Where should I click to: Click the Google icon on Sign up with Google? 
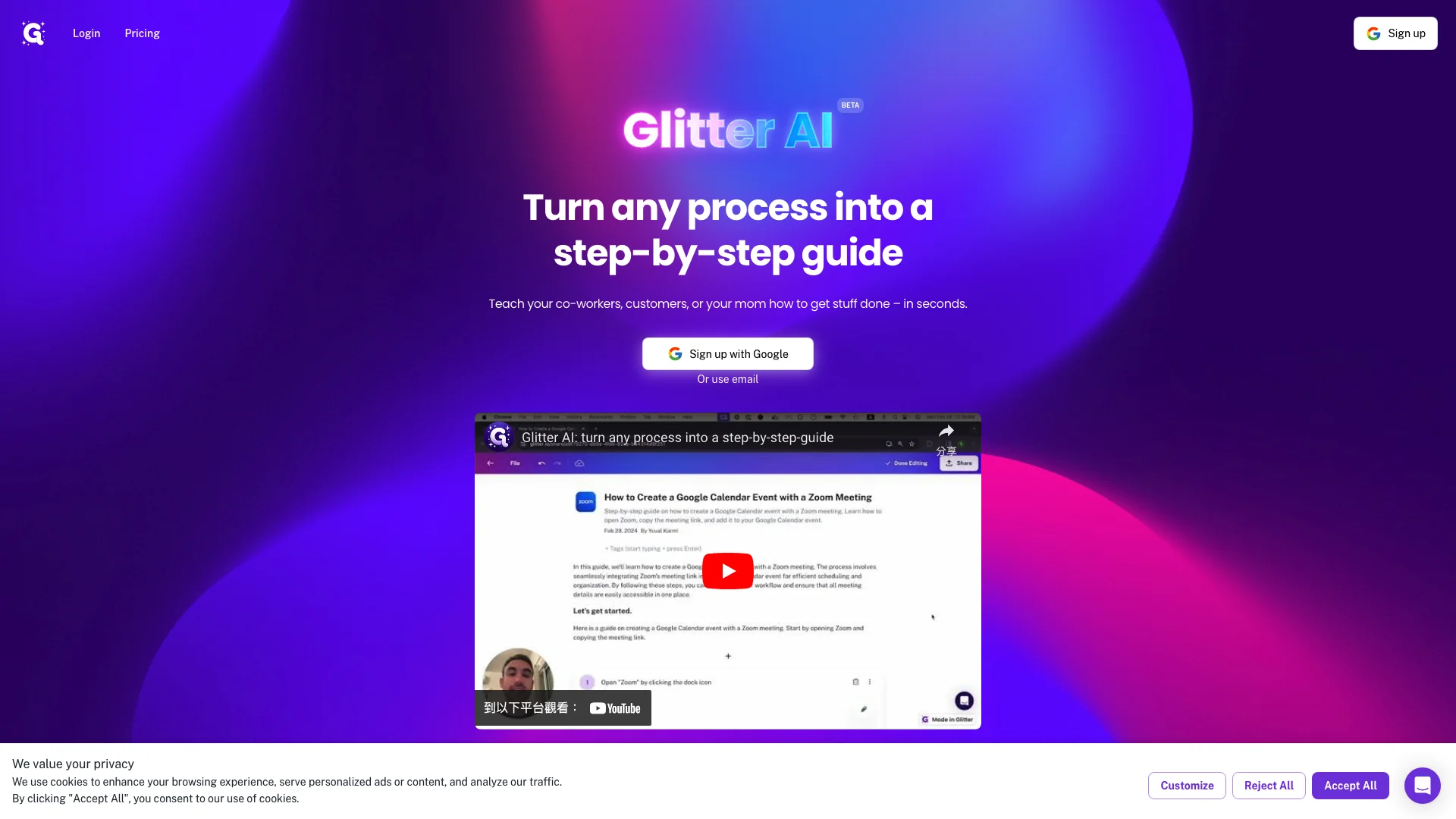[675, 353]
